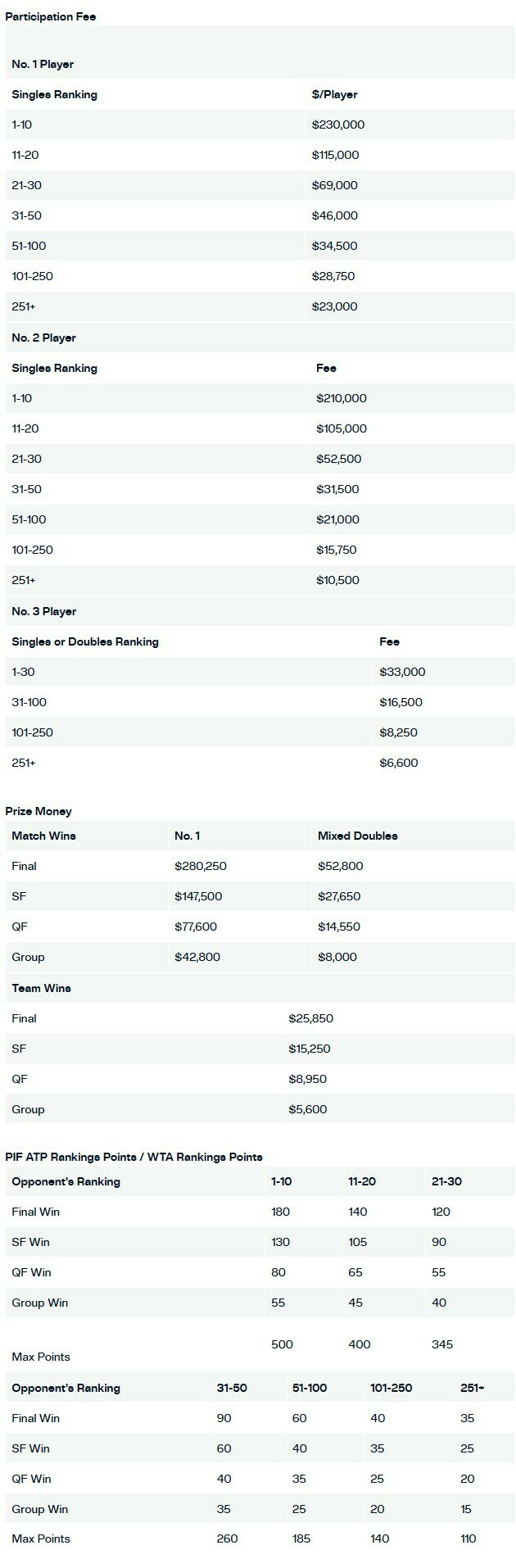Image resolution: width=516 pixels, height=1568 pixels.
Task: Click the $210,000 fee cell
Action: [341, 398]
